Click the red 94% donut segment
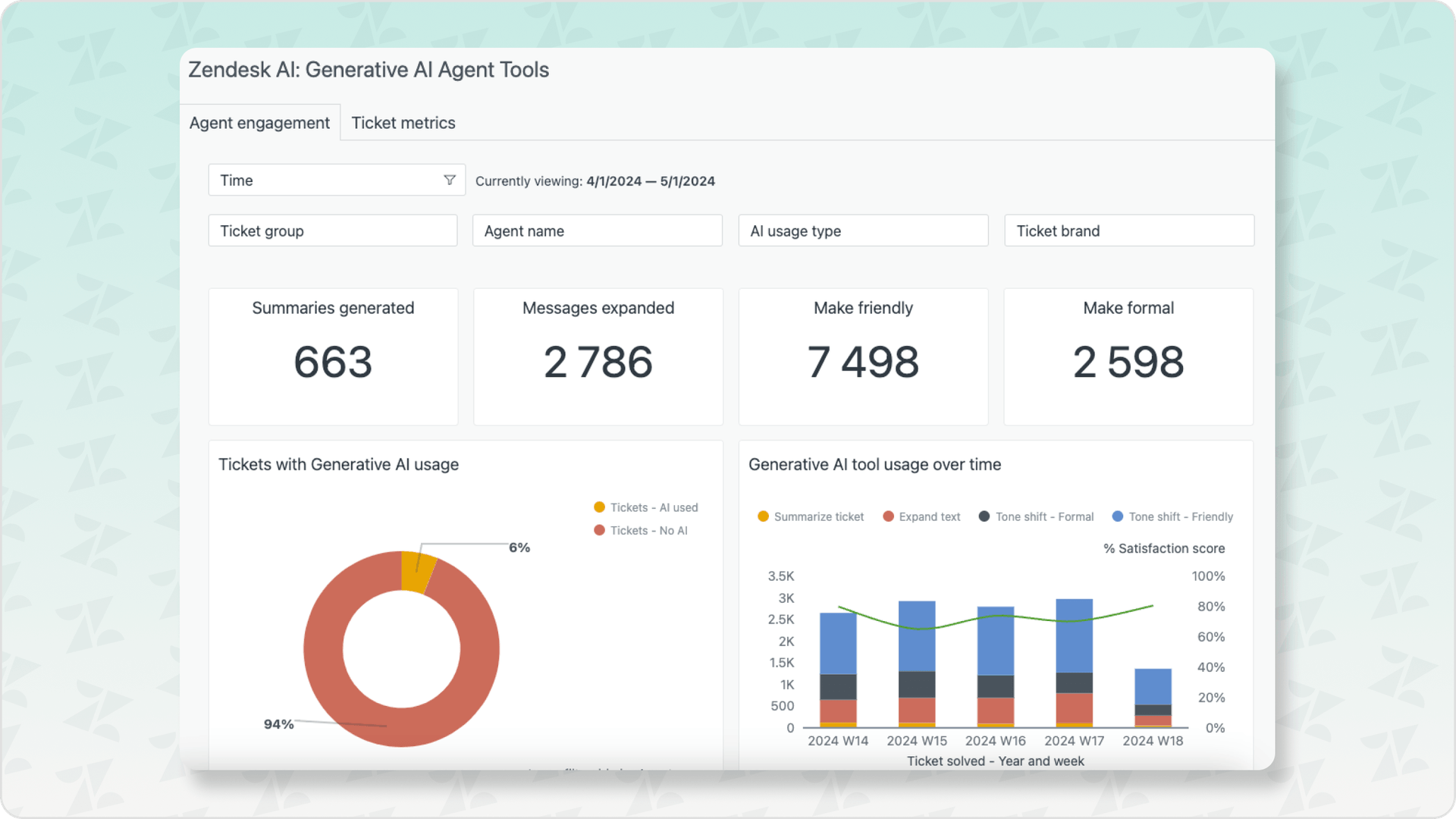This screenshot has height=819, width=1456. coord(402,726)
